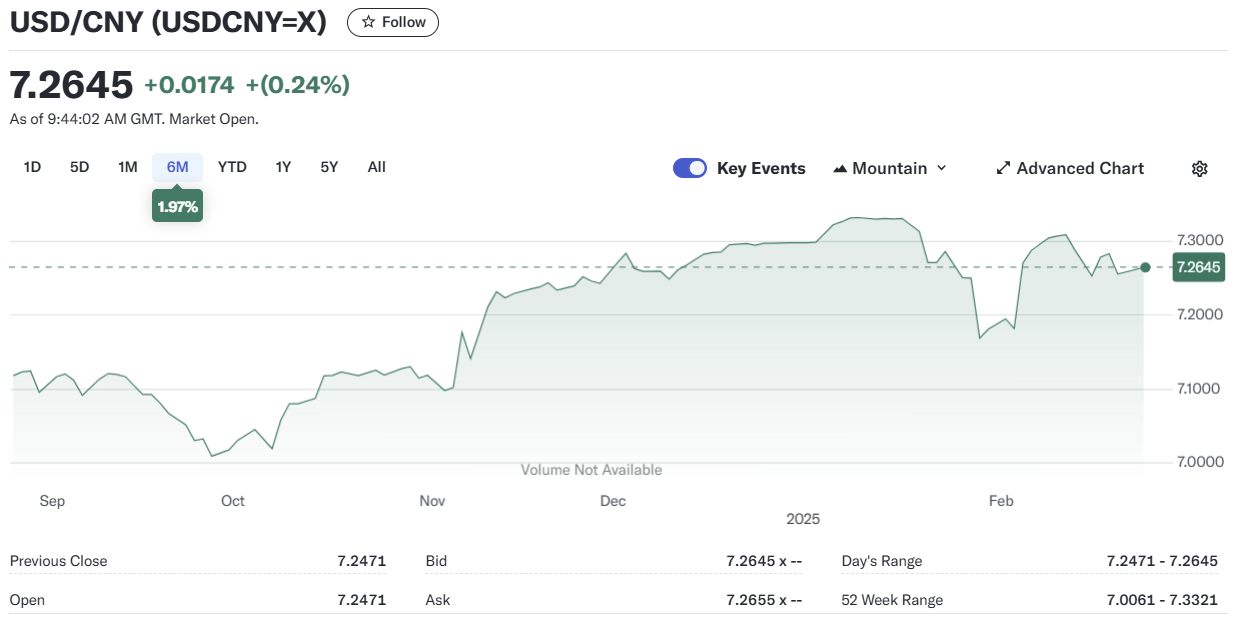The image size is (1245, 629).
Task: Select the 6M time range tab
Action: point(177,167)
